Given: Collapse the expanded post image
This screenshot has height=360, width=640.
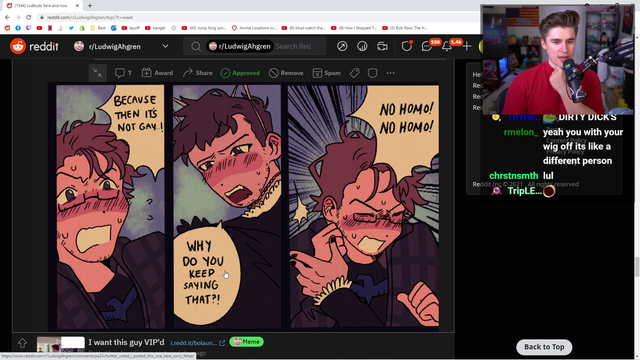Looking at the screenshot, I should click(98, 73).
